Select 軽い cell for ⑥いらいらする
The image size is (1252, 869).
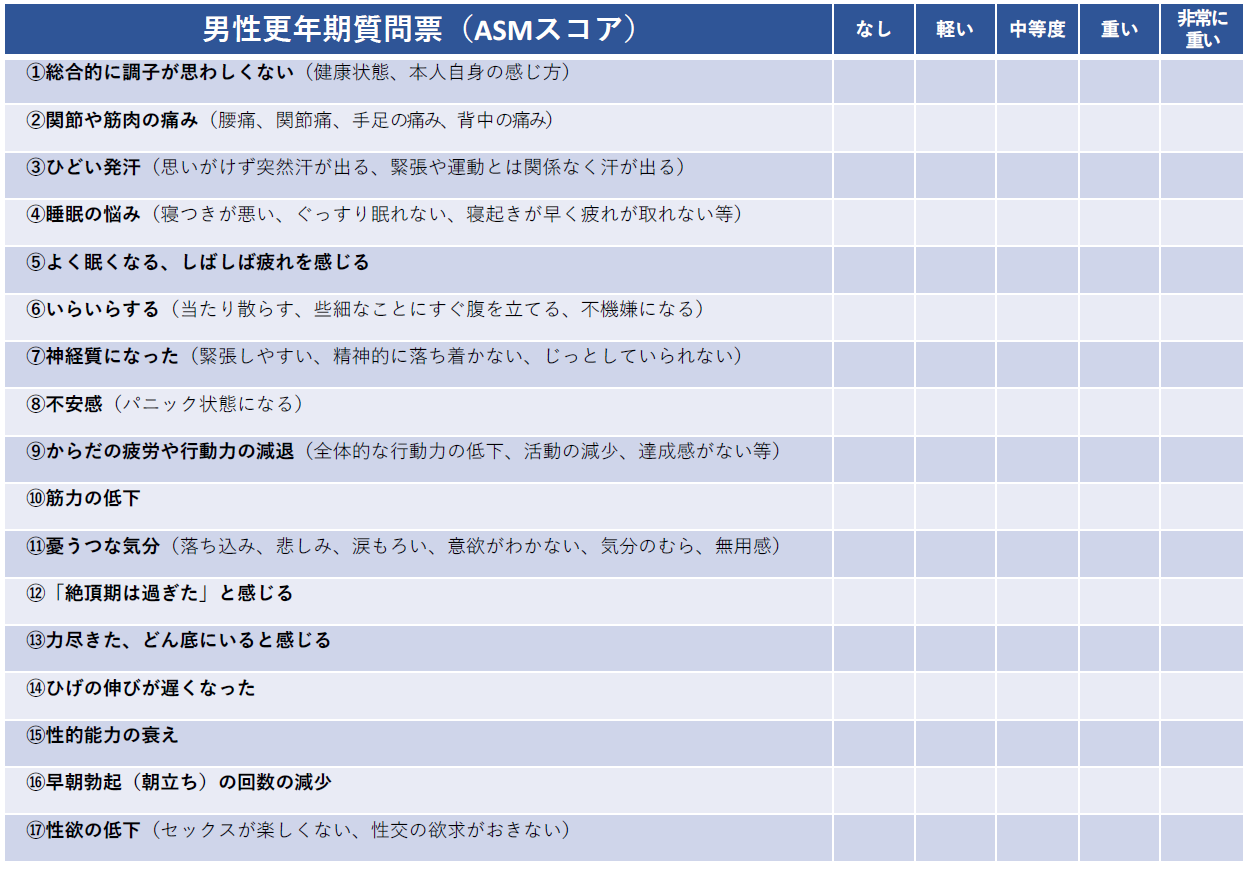[955, 317]
